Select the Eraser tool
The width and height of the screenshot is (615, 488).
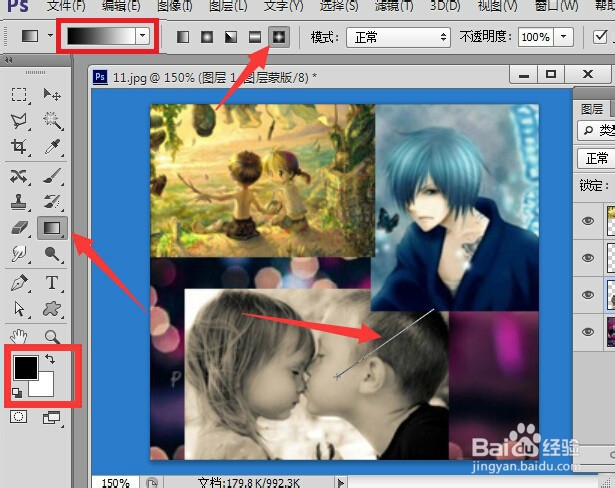[19, 228]
